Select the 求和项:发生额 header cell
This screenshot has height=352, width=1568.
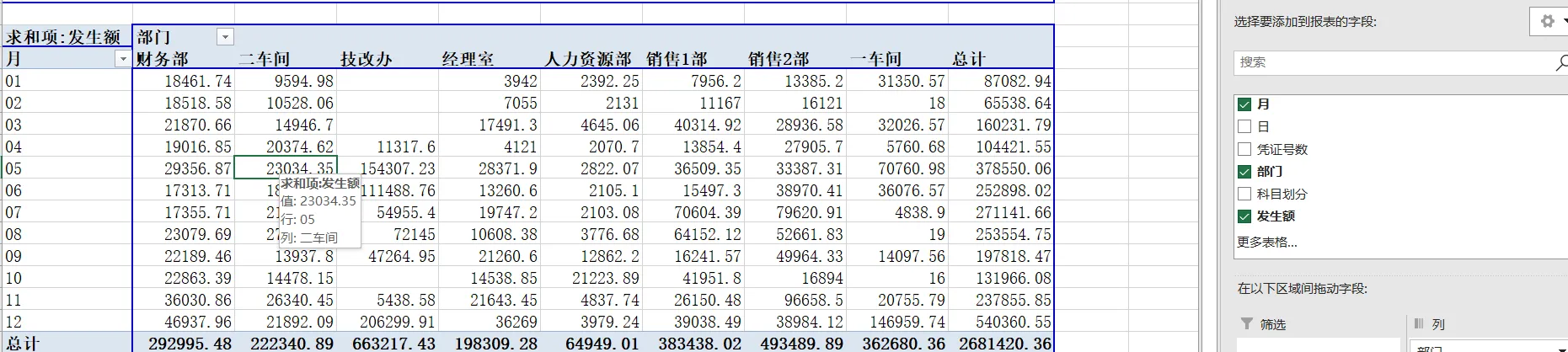64,37
